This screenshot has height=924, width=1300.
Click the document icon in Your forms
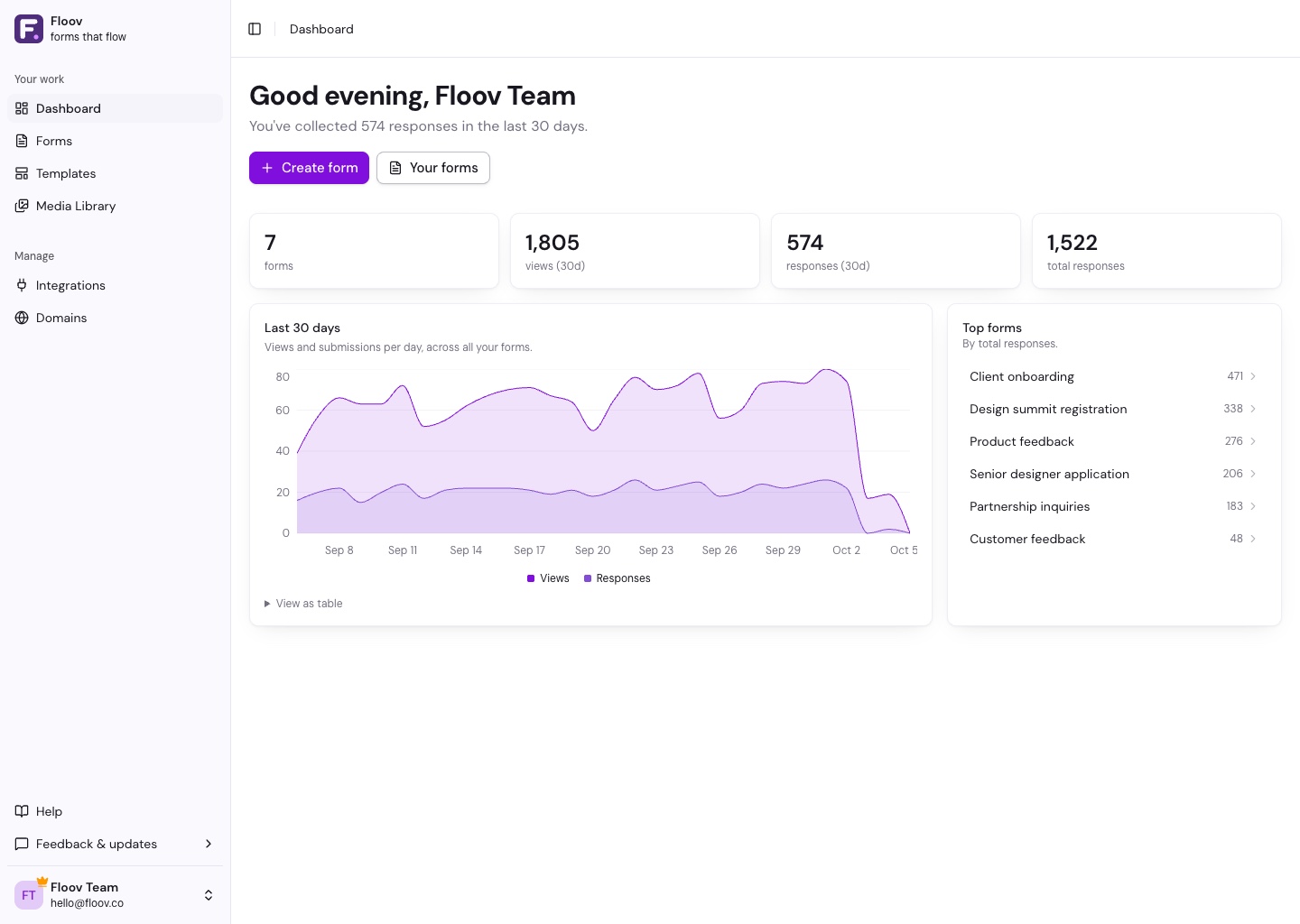pyautogui.click(x=395, y=168)
